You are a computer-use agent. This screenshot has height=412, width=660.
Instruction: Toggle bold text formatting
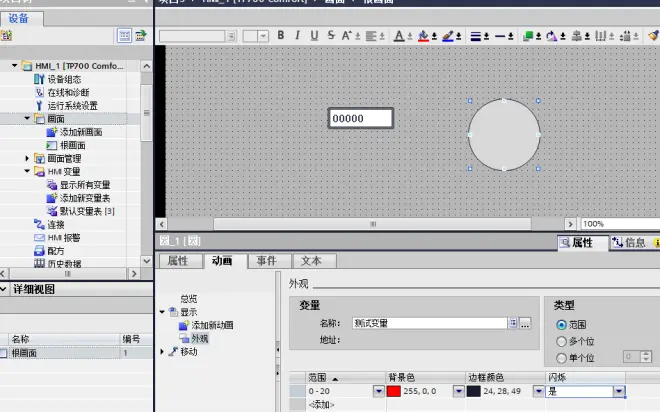281,36
